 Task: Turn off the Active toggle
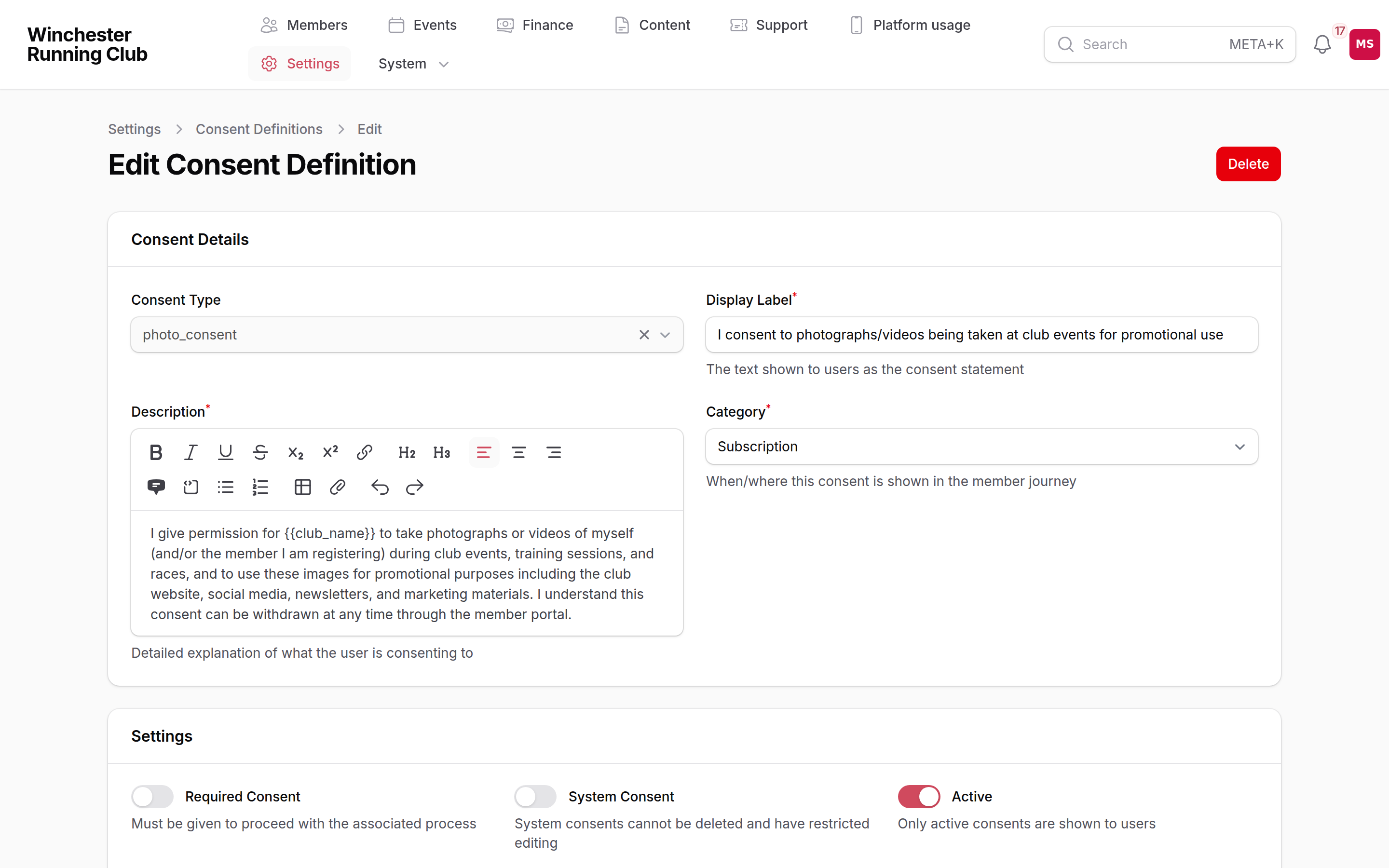coord(918,796)
